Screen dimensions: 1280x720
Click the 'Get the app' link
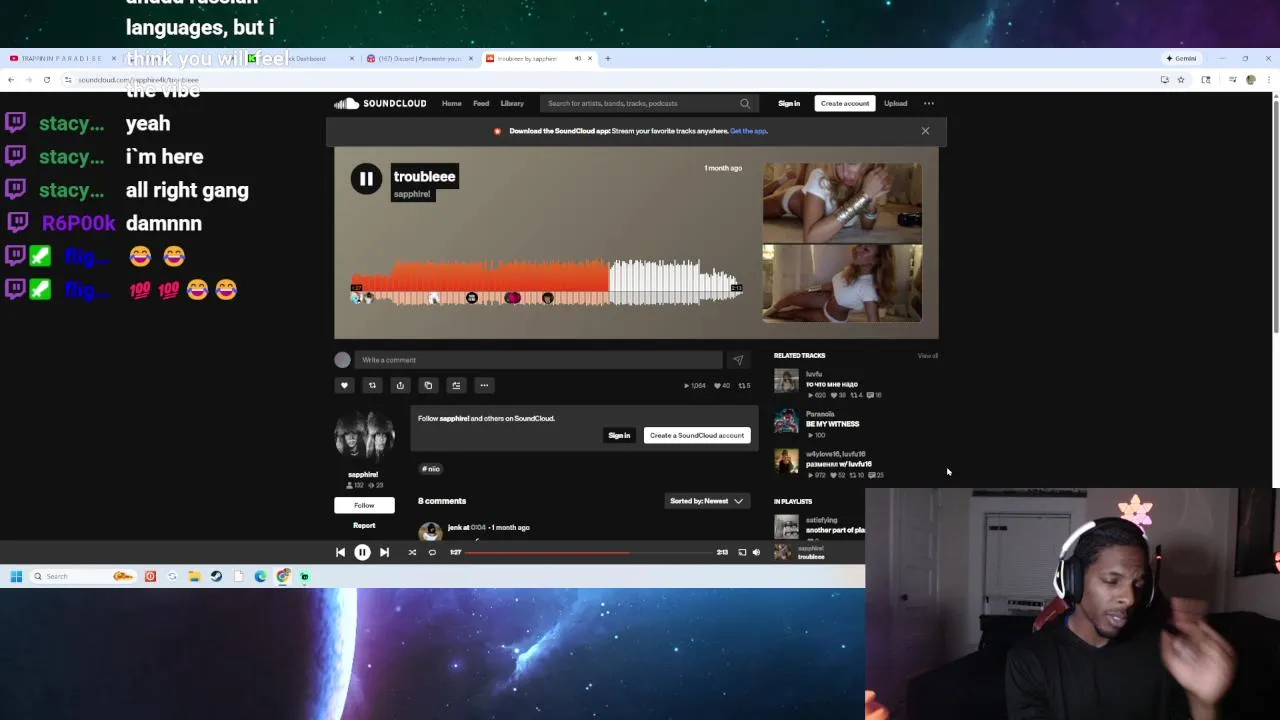click(x=749, y=131)
